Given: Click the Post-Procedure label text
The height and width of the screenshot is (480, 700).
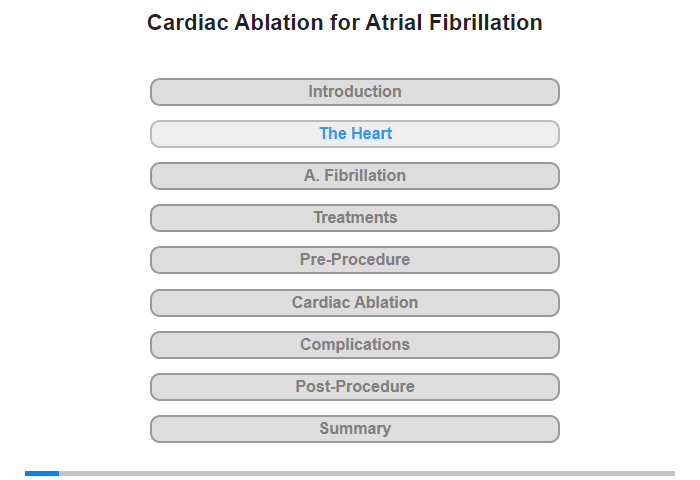Looking at the screenshot, I should [x=355, y=386].
